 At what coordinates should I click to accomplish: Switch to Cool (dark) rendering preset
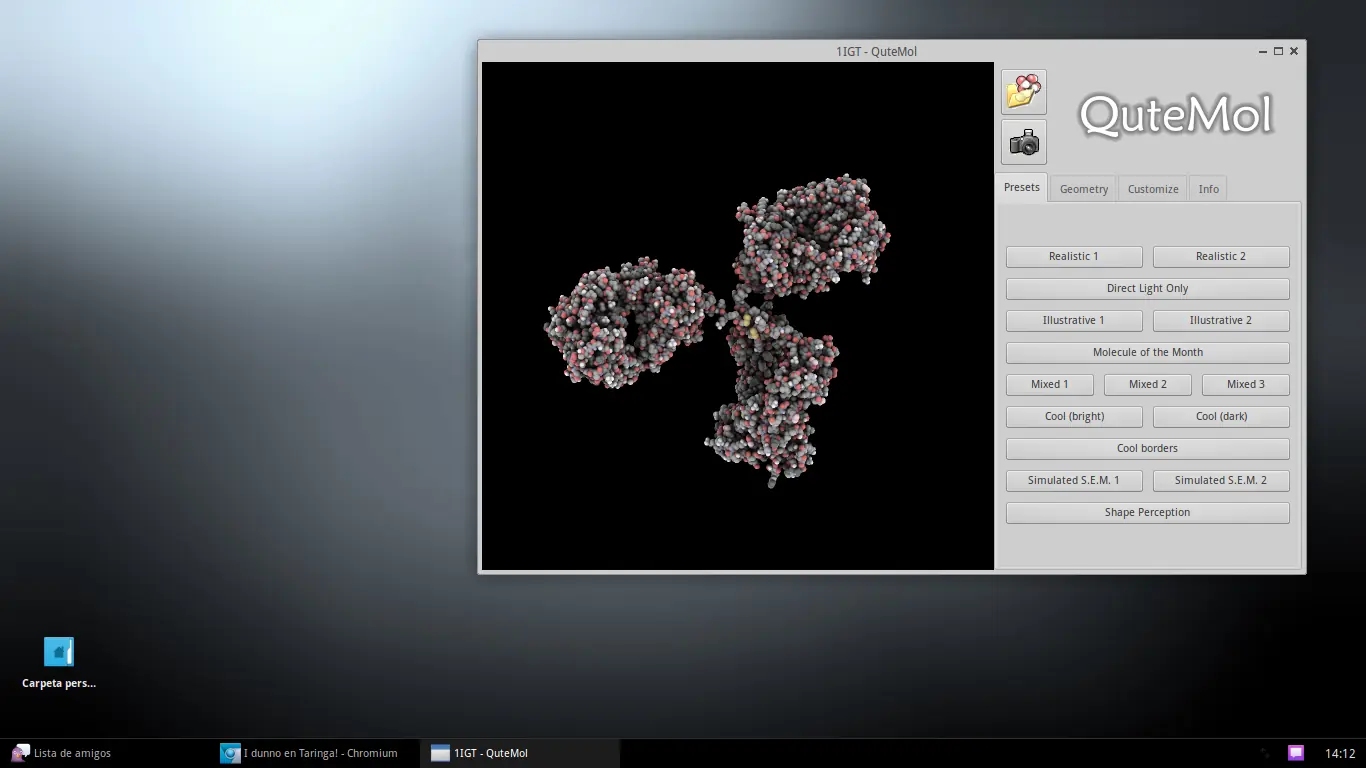(1221, 416)
